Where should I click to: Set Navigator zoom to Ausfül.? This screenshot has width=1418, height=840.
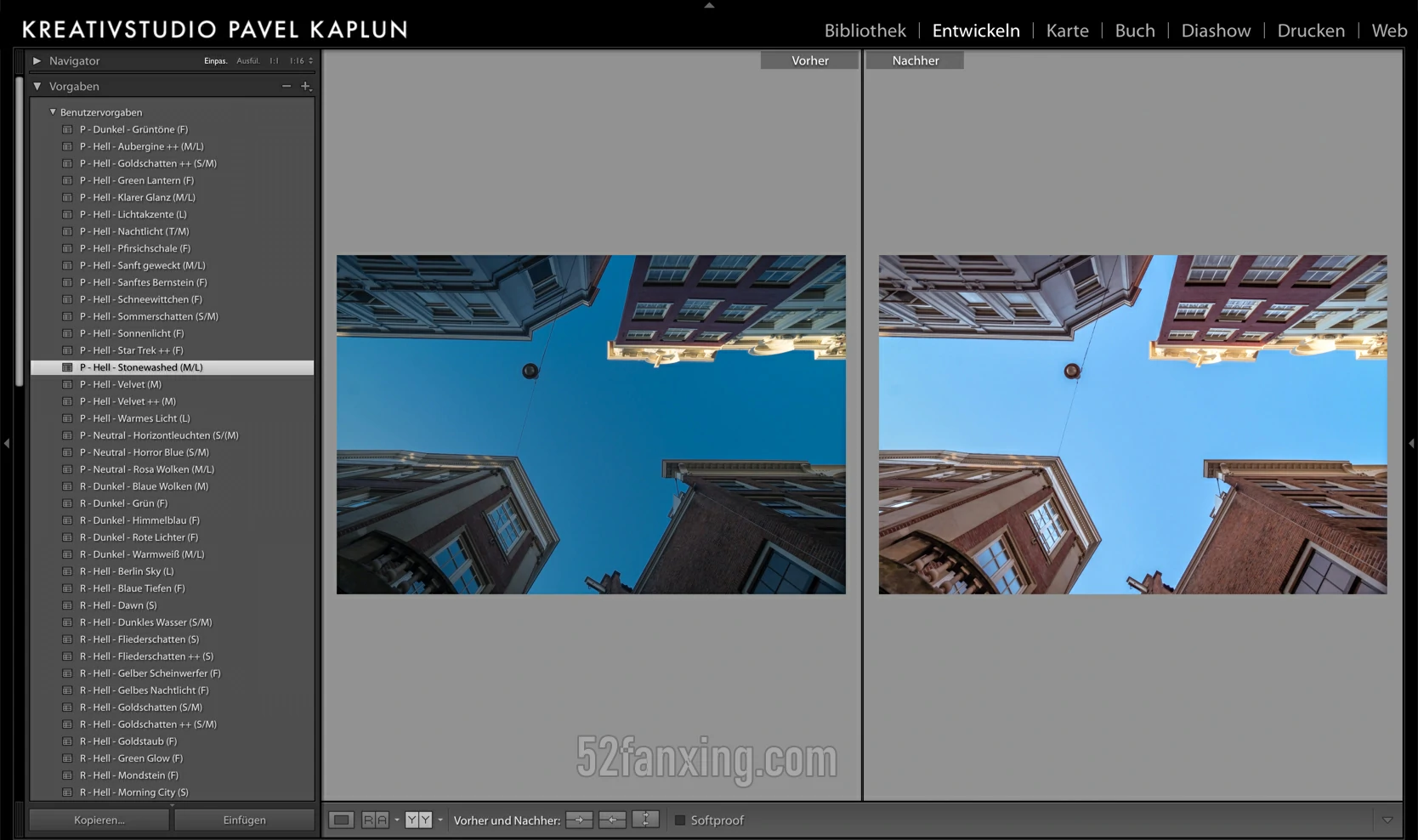pos(248,61)
